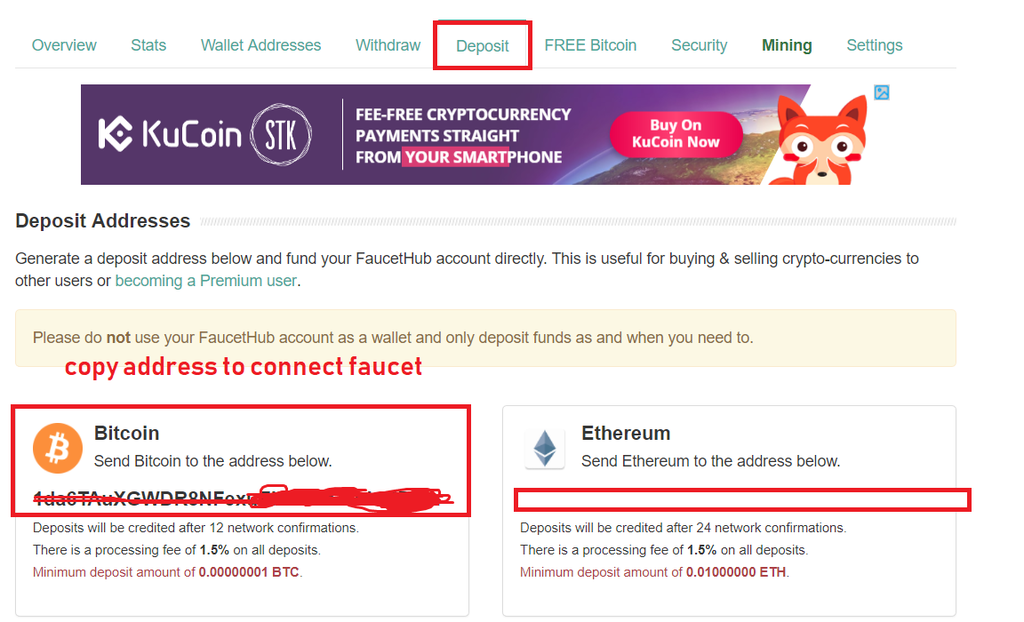Select the Deposit tab

coord(482,46)
